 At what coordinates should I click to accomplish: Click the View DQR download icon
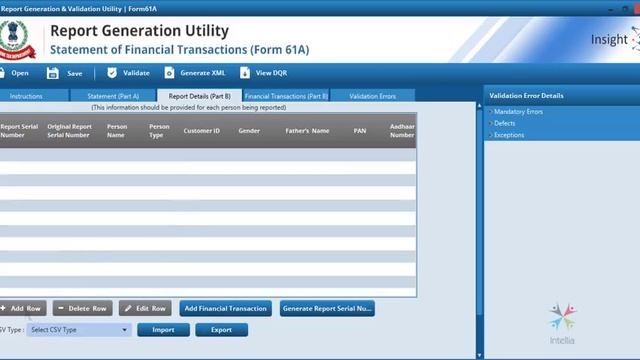click(x=244, y=73)
